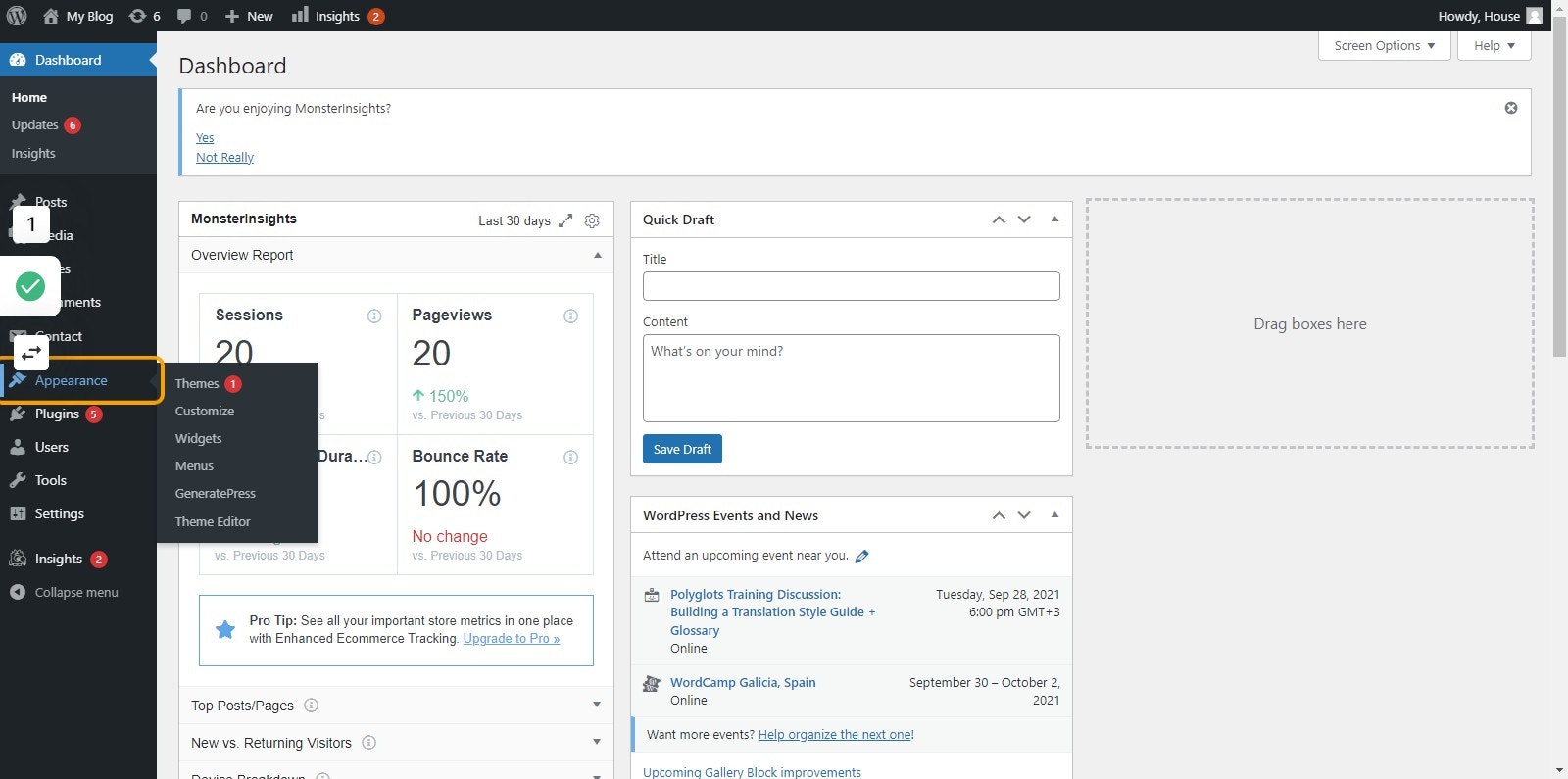Click the What's on your mind content box
This screenshot has height=779, width=1568.
point(852,378)
